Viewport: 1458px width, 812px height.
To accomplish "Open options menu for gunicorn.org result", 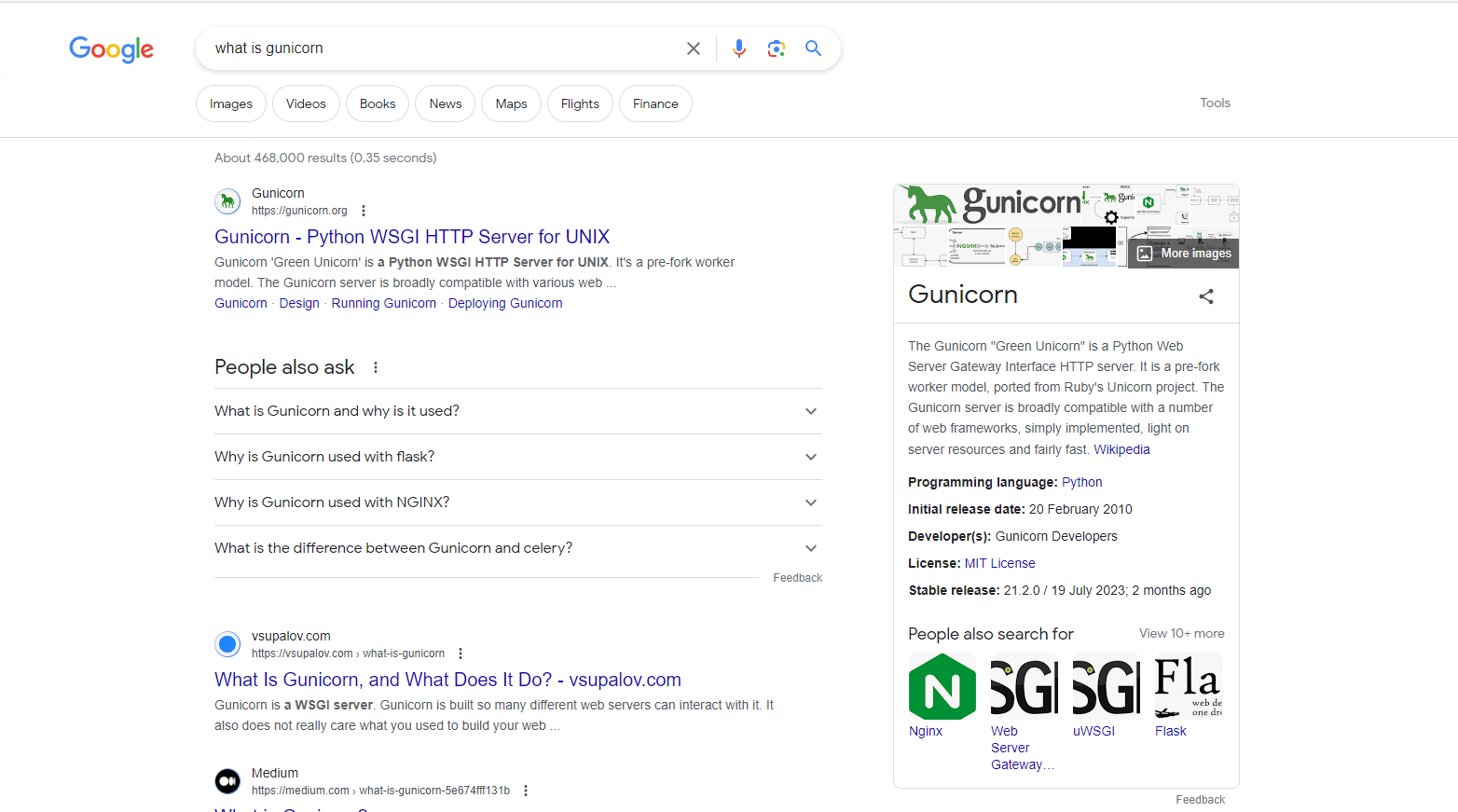I will tap(364, 211).
